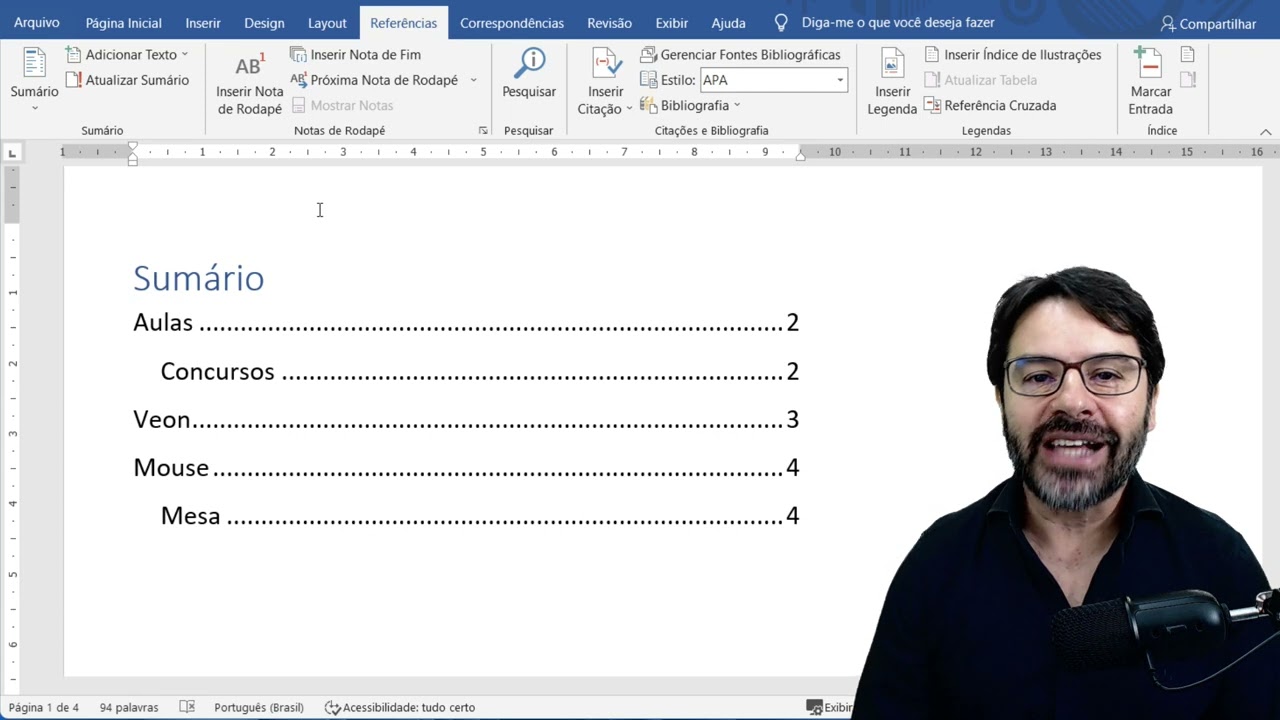The image size is (1280, 720).
Task: Switch to the Exibir tab
Action: coord(672,23)
